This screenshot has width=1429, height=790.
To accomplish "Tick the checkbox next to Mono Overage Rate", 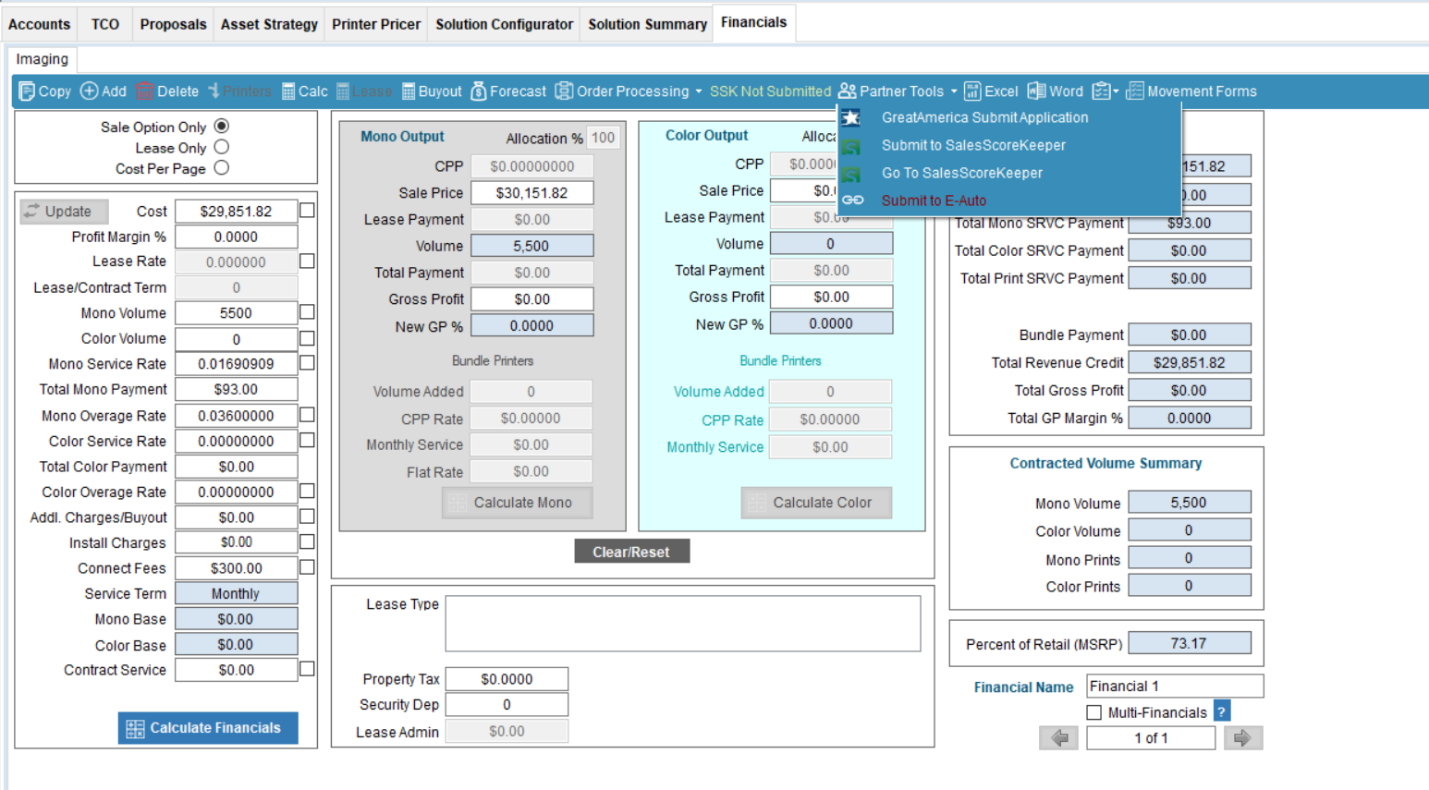I will pyautogui.click(x=308, y=414).
